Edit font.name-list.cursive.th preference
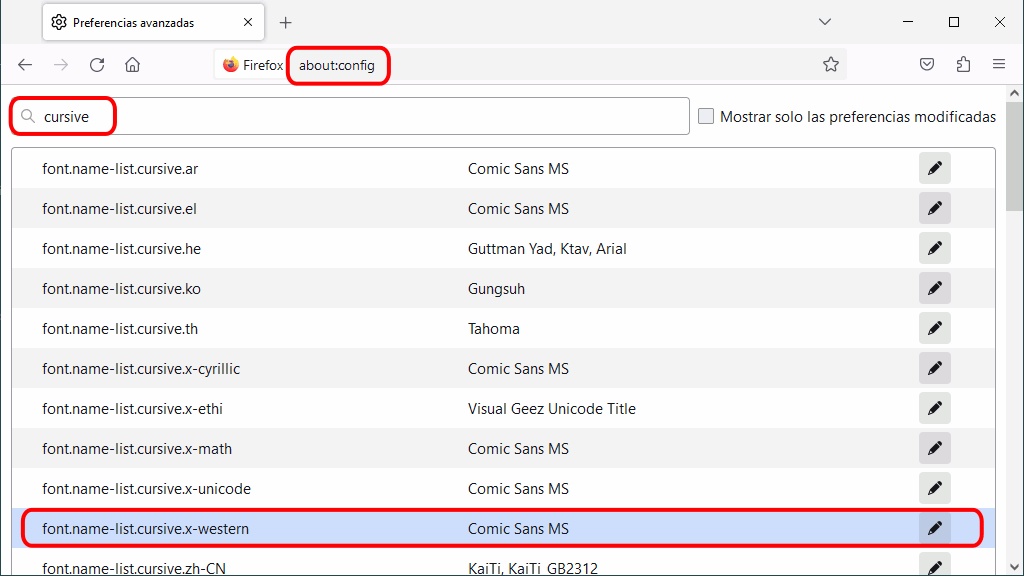Viewport: 1024px width, 576px height. [935, 328]
